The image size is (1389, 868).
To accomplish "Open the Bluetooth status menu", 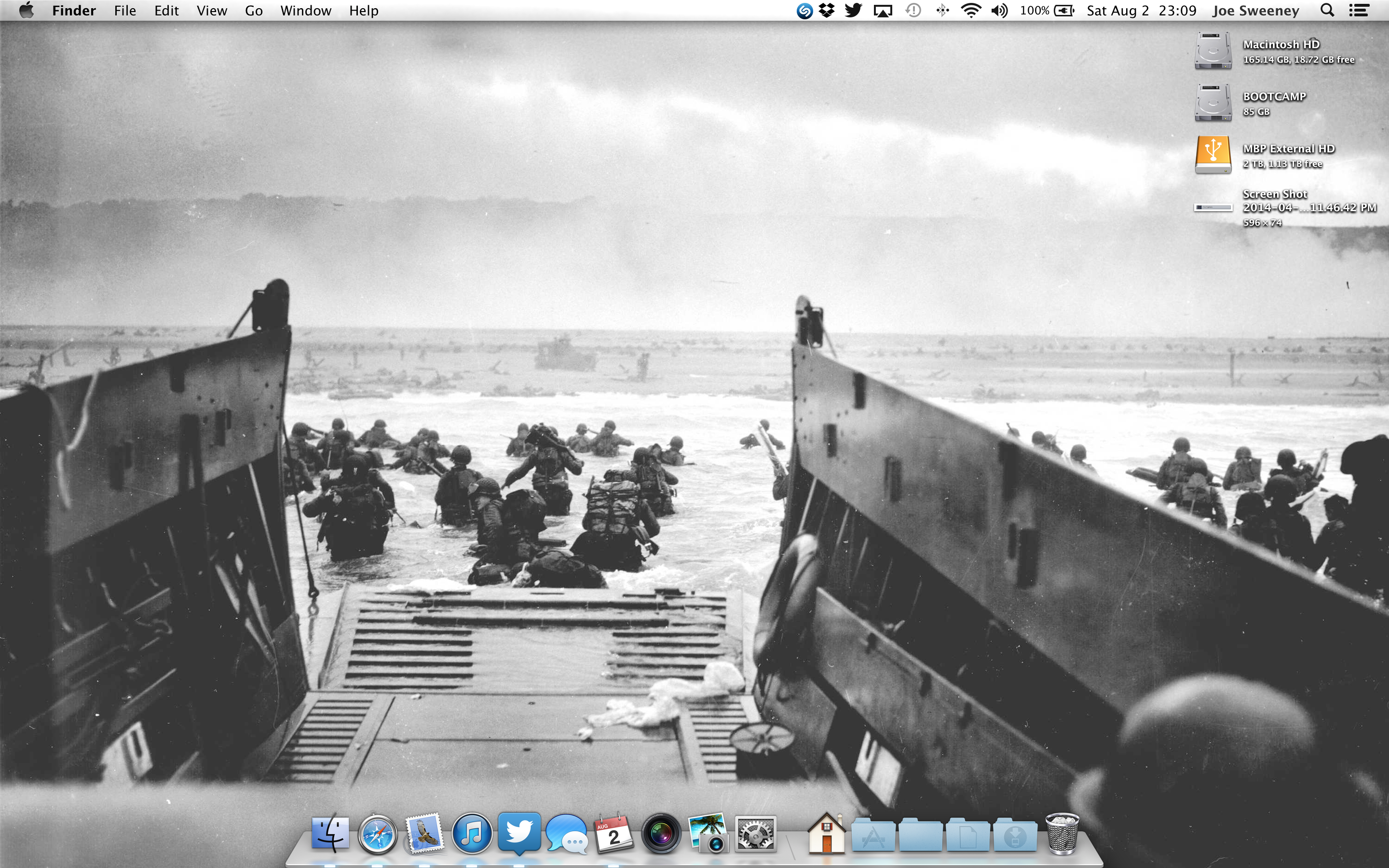I will coord(942,10).
